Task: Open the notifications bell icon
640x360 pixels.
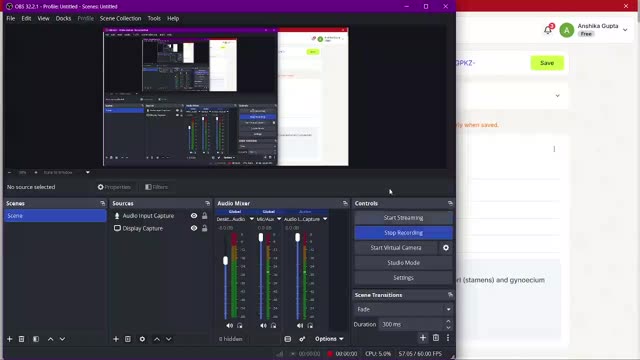Action: click(x=548, y=30)
